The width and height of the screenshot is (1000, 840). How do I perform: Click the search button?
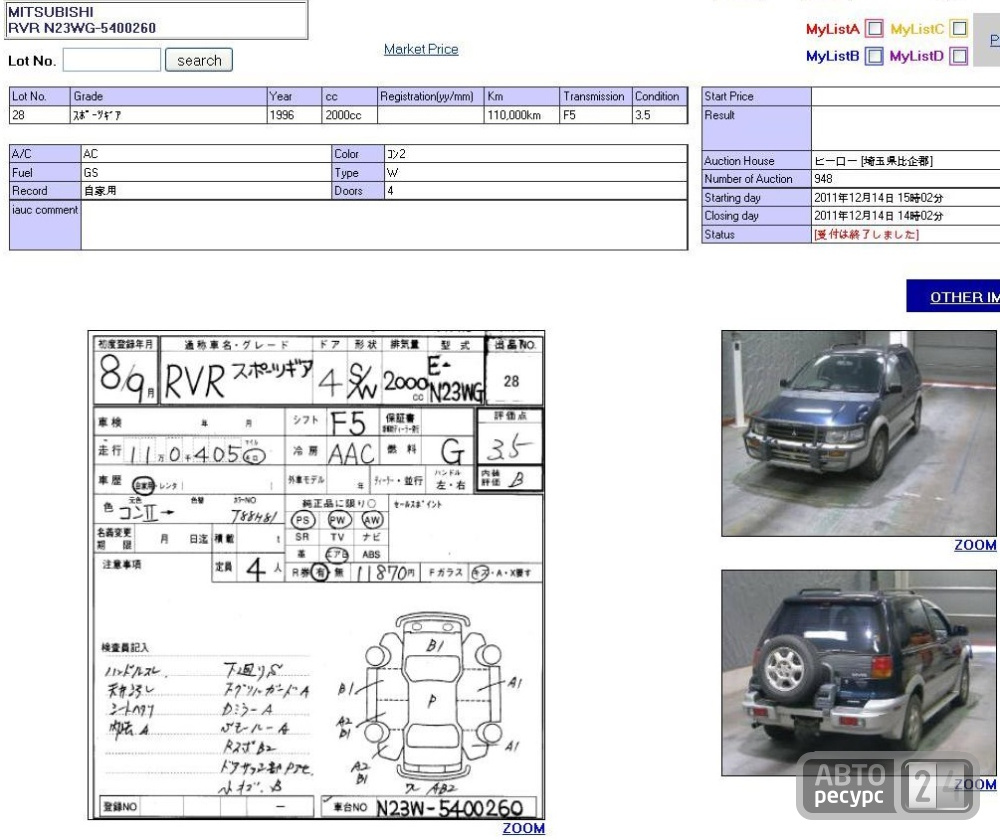point(199,60)
